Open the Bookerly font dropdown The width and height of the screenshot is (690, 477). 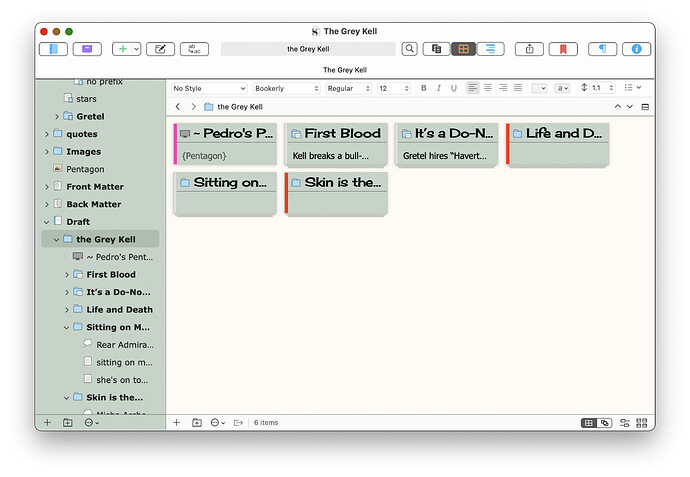[286, 88]
